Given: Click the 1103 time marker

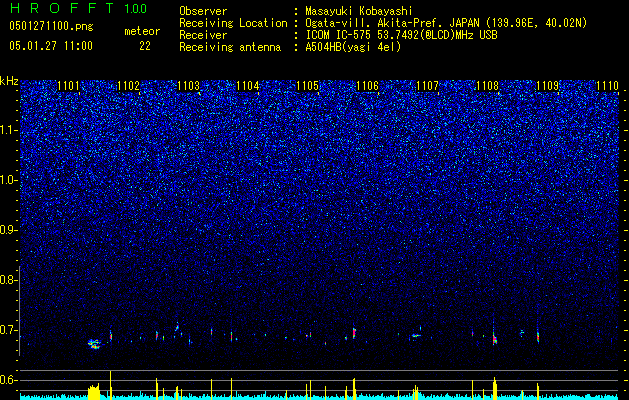Looking at the screenshot, I should (x=189, y=86).
